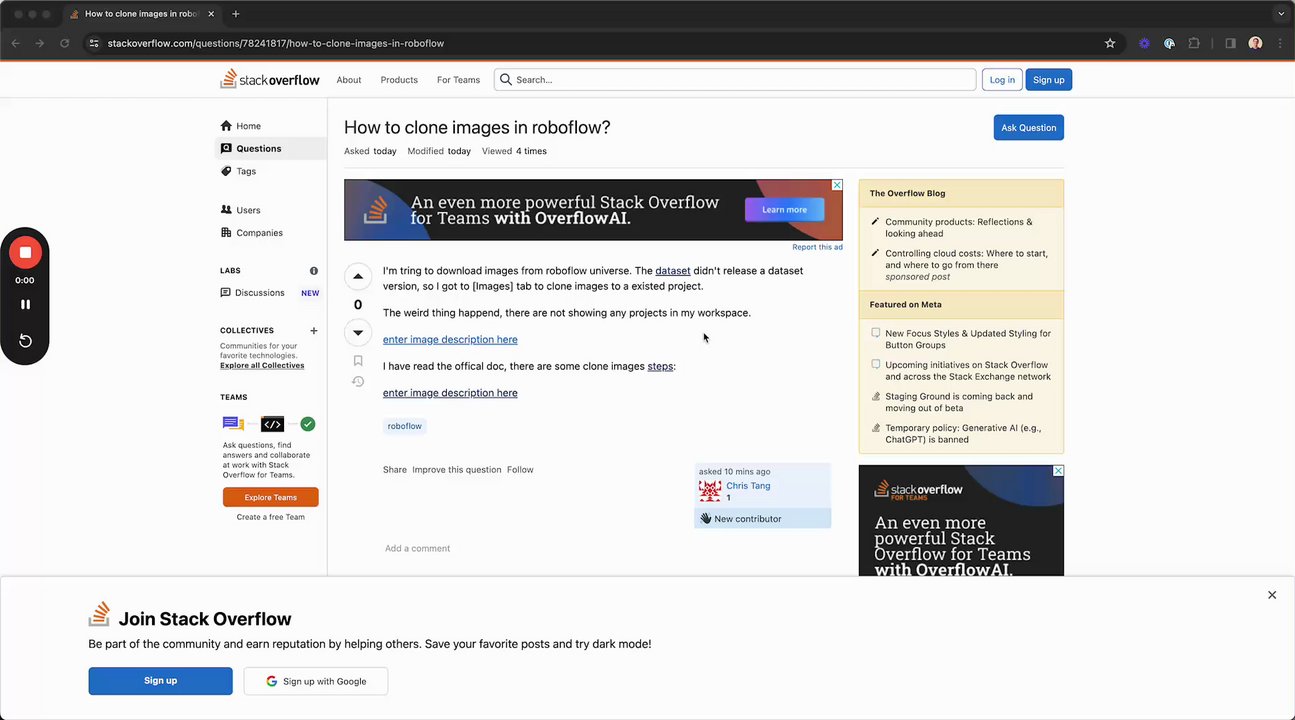Open Chris Tang's profile name link
1295x720 pixels.
748,486
